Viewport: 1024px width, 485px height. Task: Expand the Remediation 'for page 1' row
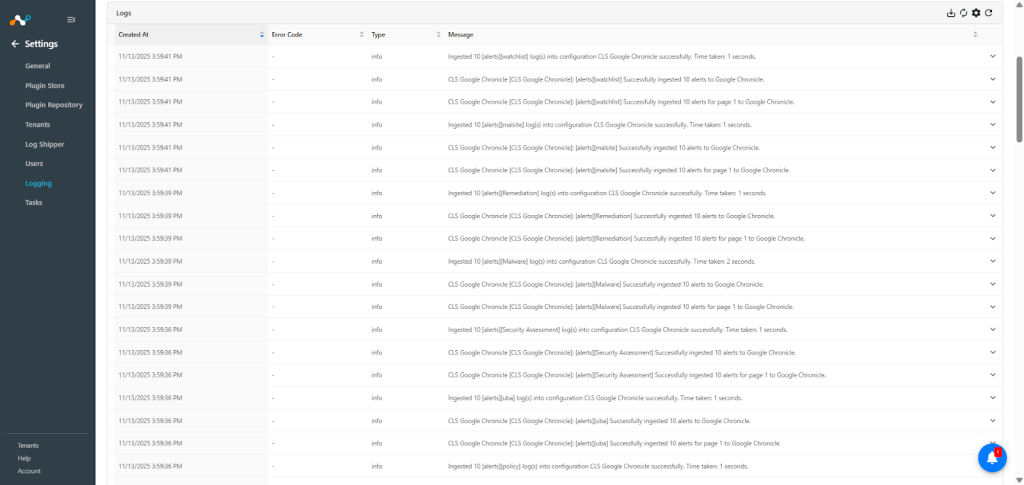point(993,238)
